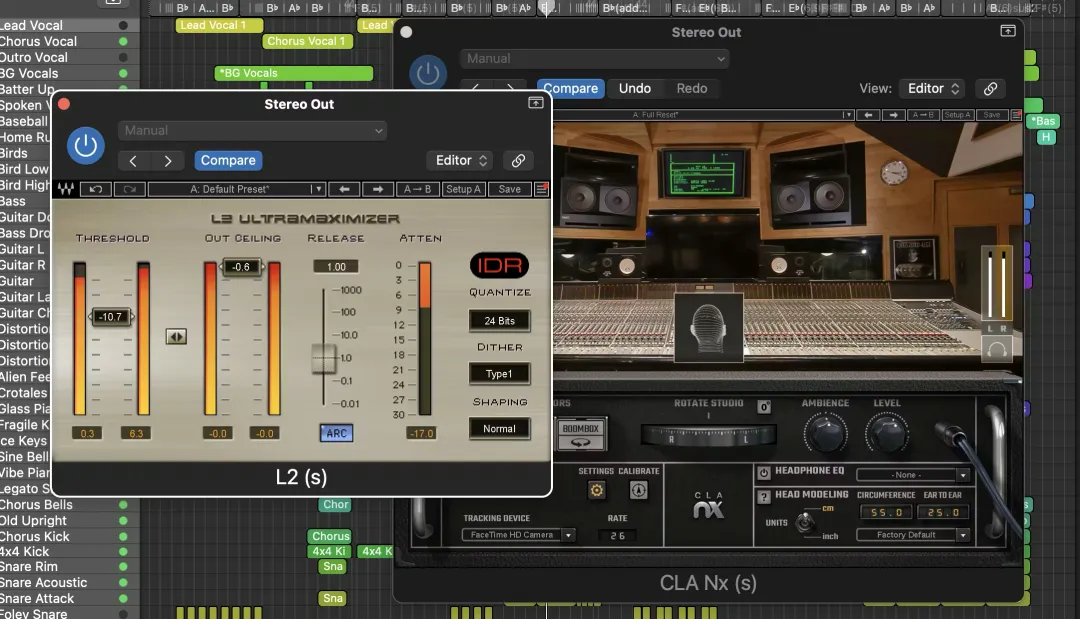Toggle the Boombox speaker button
The height and width of the screenshot is (619, 1080).
click(x=581, y=434)
